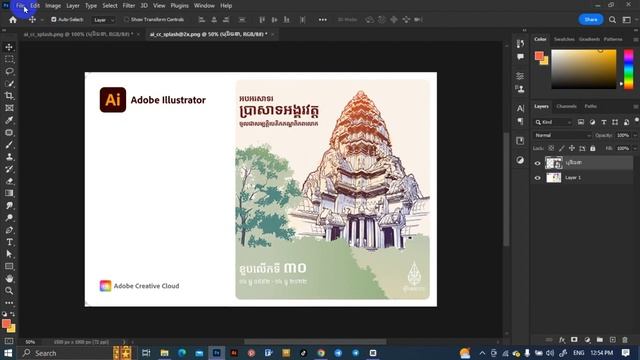Viewport: 640px width, 360px height.
Task: Delete layer with the trash icon
Action: [x=625, y=340]
